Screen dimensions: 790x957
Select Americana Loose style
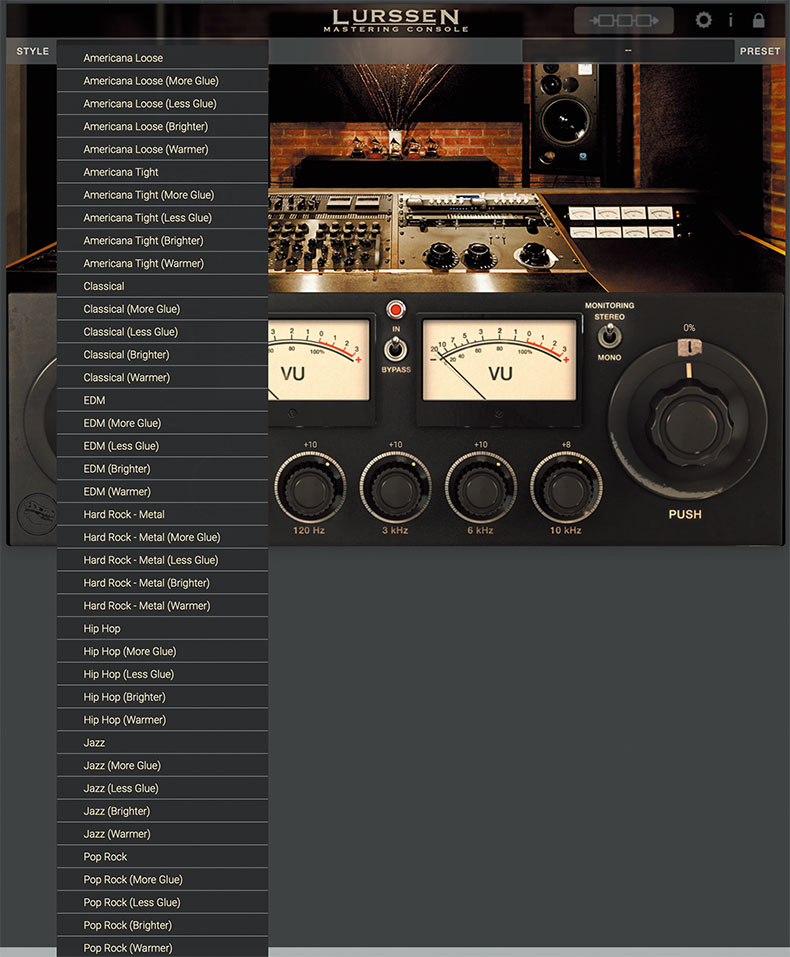[x=162, y=58]
